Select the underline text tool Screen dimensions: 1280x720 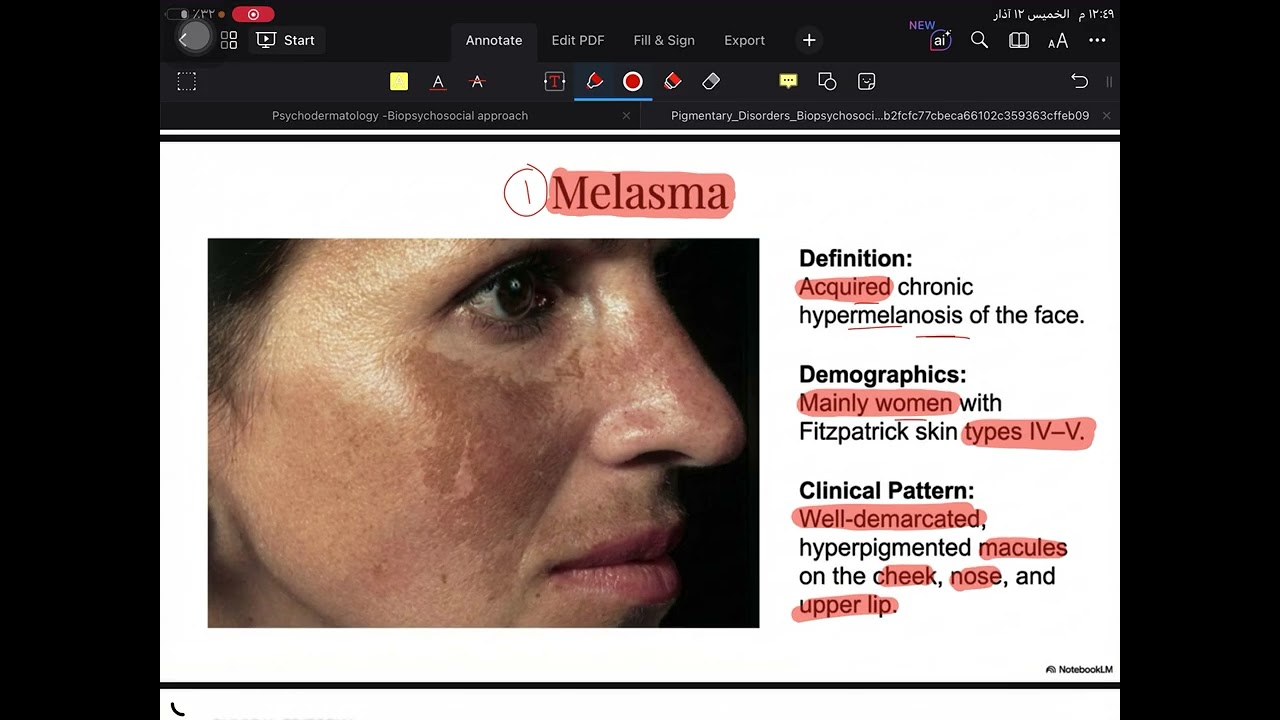(438, 82)
